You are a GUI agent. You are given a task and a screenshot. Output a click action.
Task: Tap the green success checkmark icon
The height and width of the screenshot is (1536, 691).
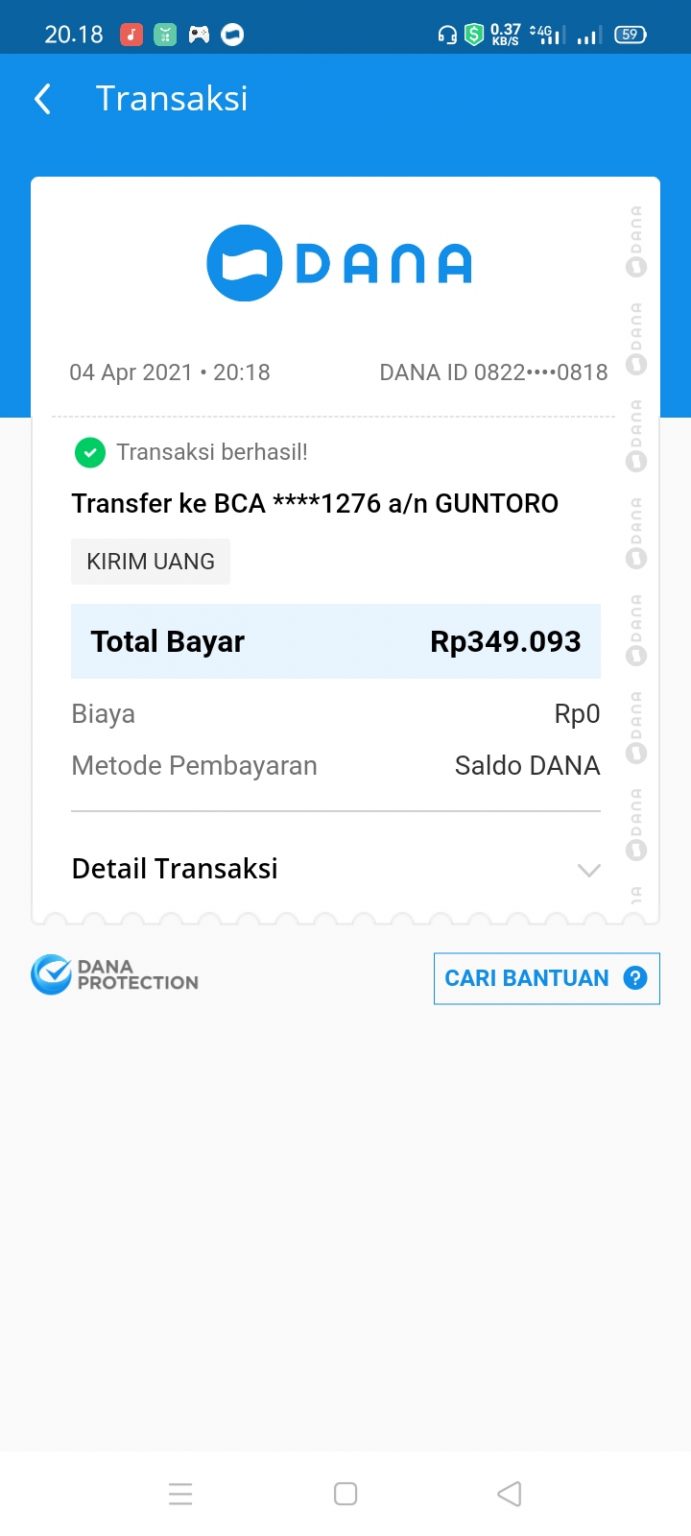pos(90,452)
